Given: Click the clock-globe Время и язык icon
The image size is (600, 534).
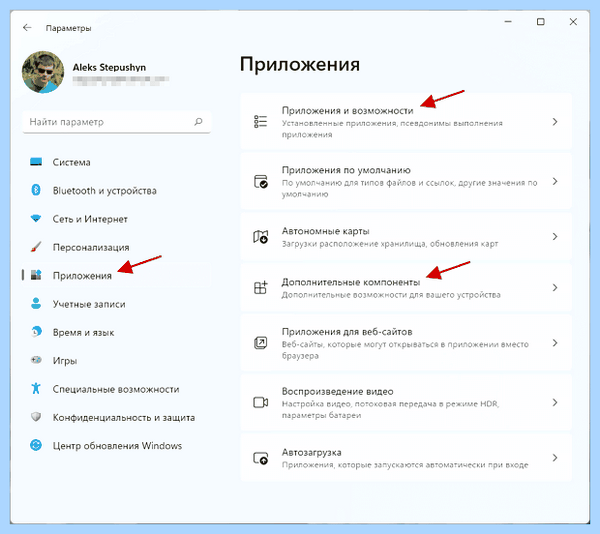Looking at the screenshot, I should [x=36, y=332].
